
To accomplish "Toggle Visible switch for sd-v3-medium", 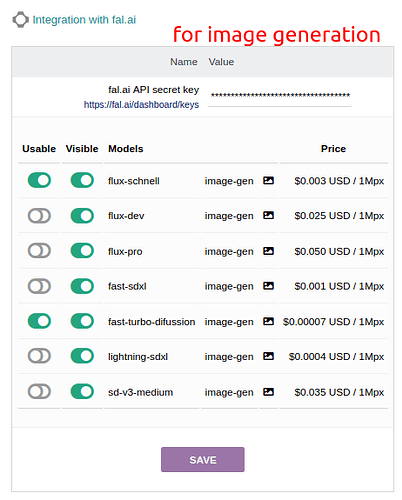I will click(82, 391).
